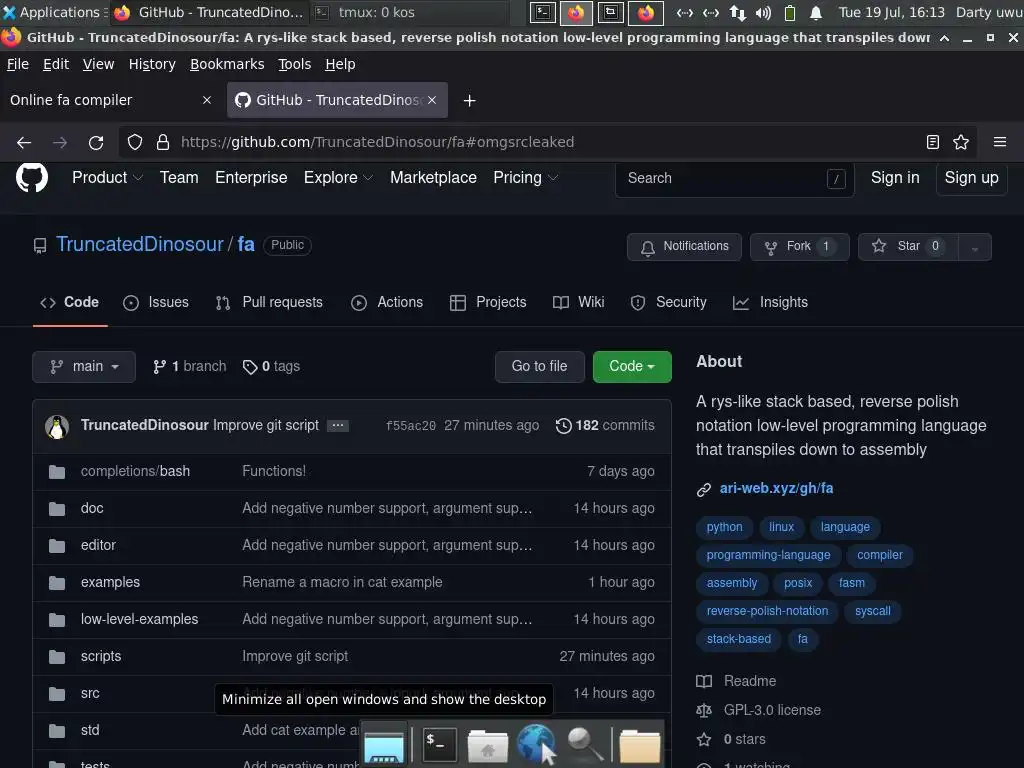
Task: Click the URL address bar
Action: 546,142
